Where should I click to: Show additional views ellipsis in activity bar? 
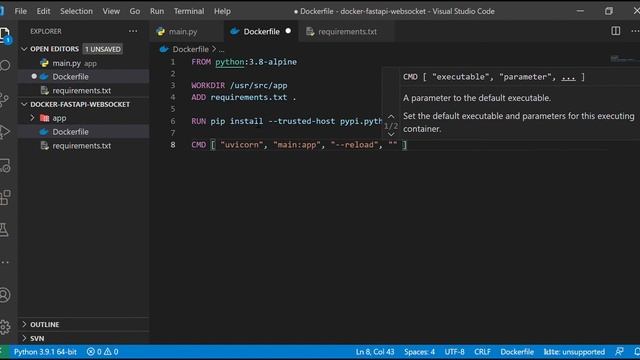pyautogui.click(x=5, y=262)
